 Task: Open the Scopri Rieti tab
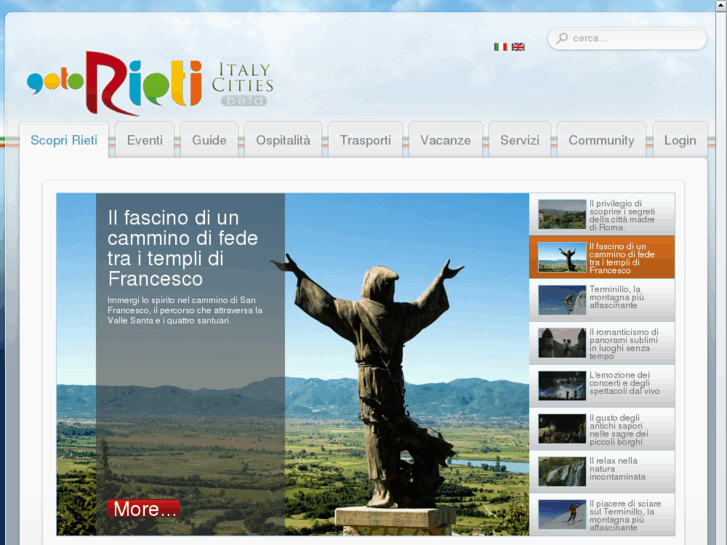click(64, 140)
